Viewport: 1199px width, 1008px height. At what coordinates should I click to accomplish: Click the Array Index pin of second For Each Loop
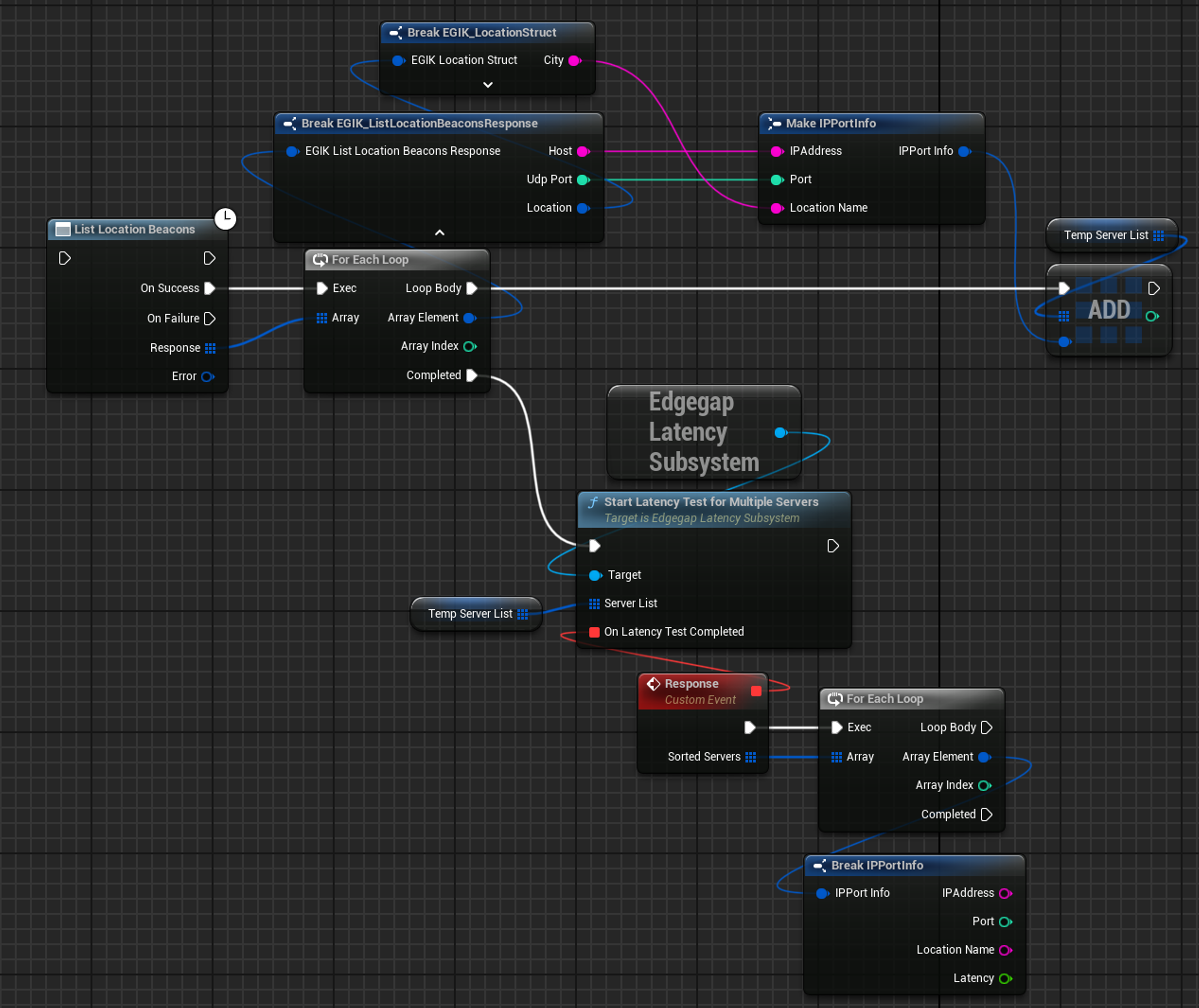coord(984,786)
